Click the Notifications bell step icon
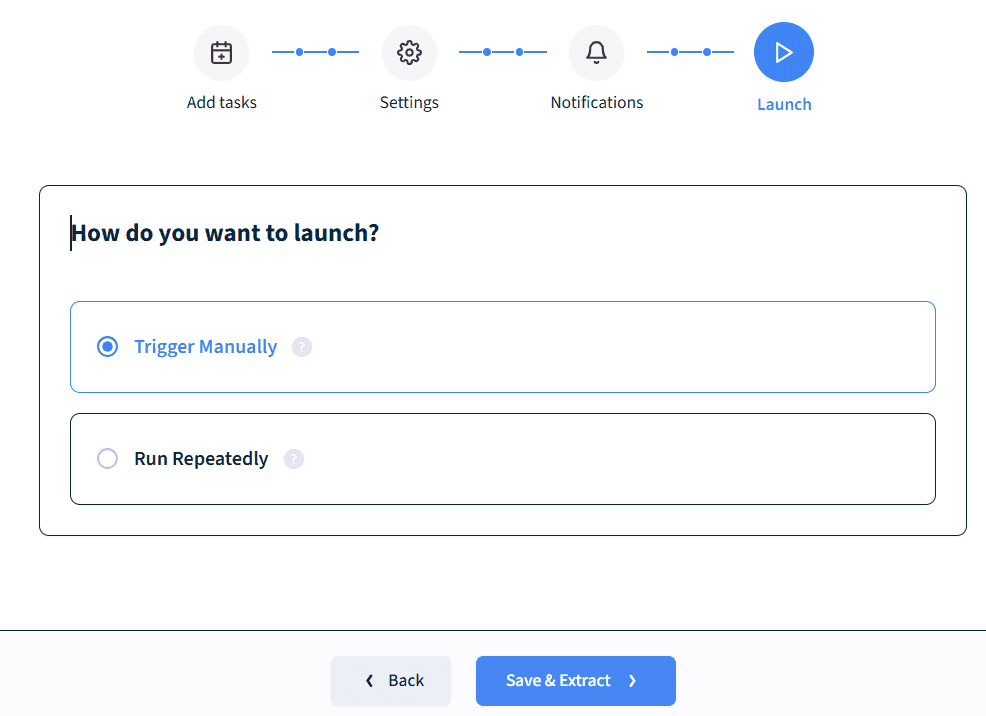Image resolution: width=986 pixels, height=716 pixels. coord(596,53)
